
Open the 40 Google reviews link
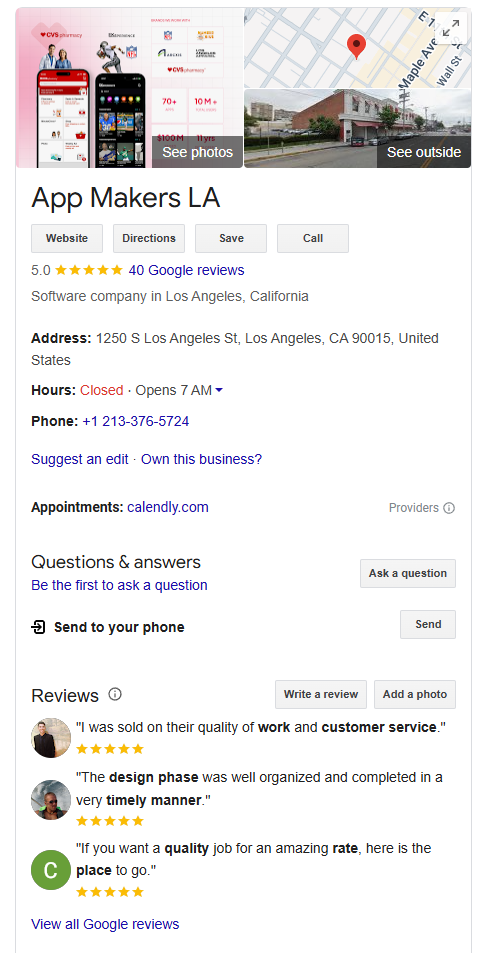pos(187,270)
